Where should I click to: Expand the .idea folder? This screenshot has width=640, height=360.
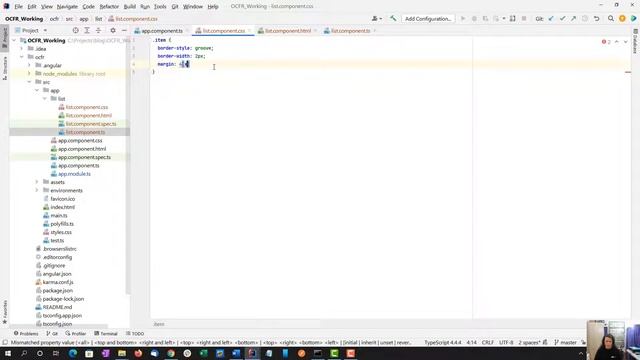pyautogui.click(x=22, y=49)
